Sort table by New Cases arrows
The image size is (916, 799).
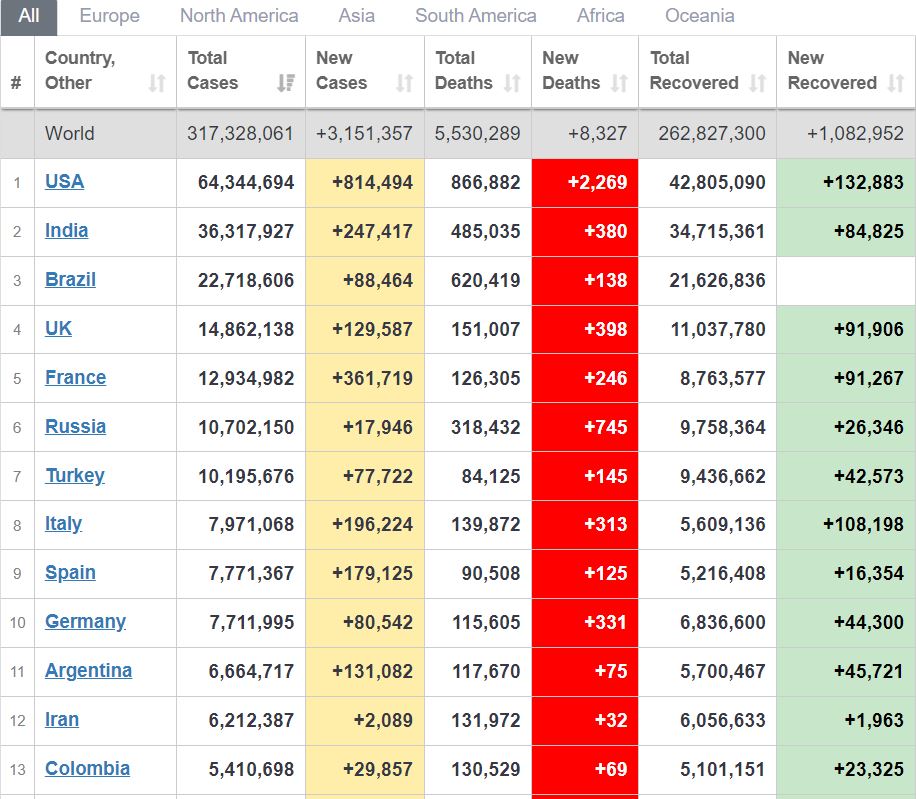(404, 83)
